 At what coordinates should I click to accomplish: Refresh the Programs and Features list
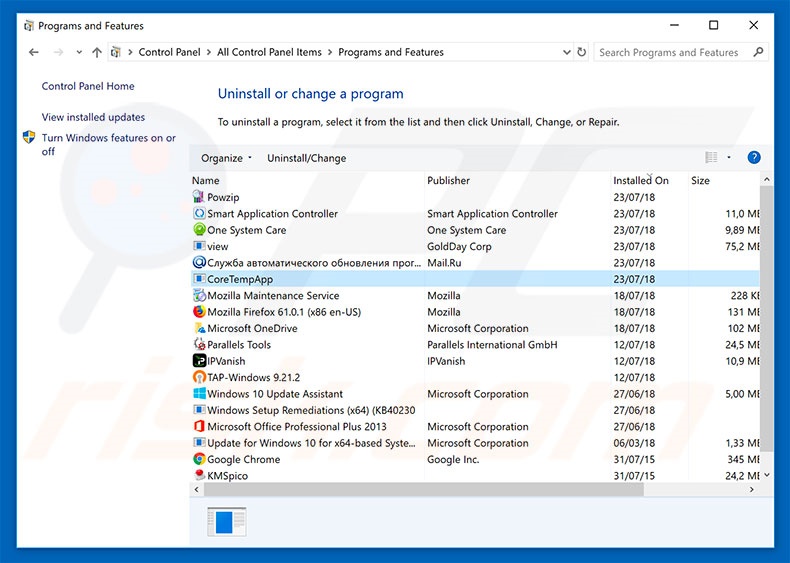point(581,52)
